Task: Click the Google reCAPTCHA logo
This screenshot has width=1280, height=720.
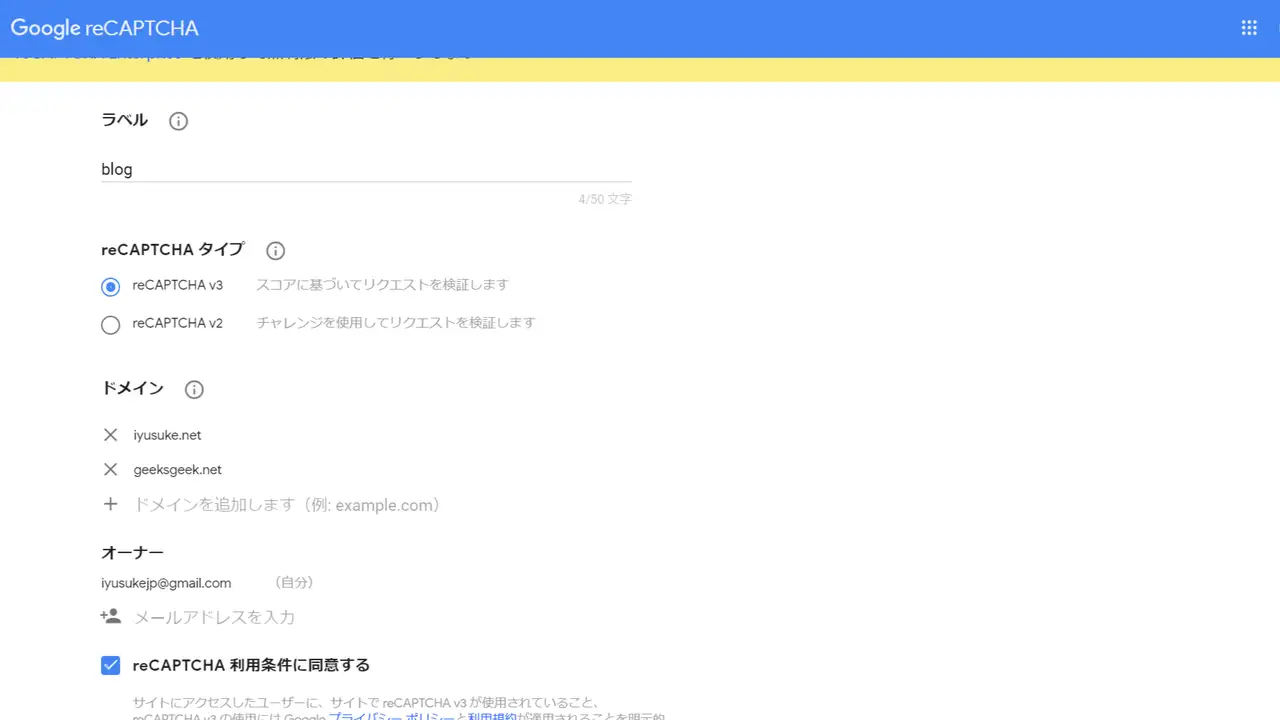Action: pos(105,28)
